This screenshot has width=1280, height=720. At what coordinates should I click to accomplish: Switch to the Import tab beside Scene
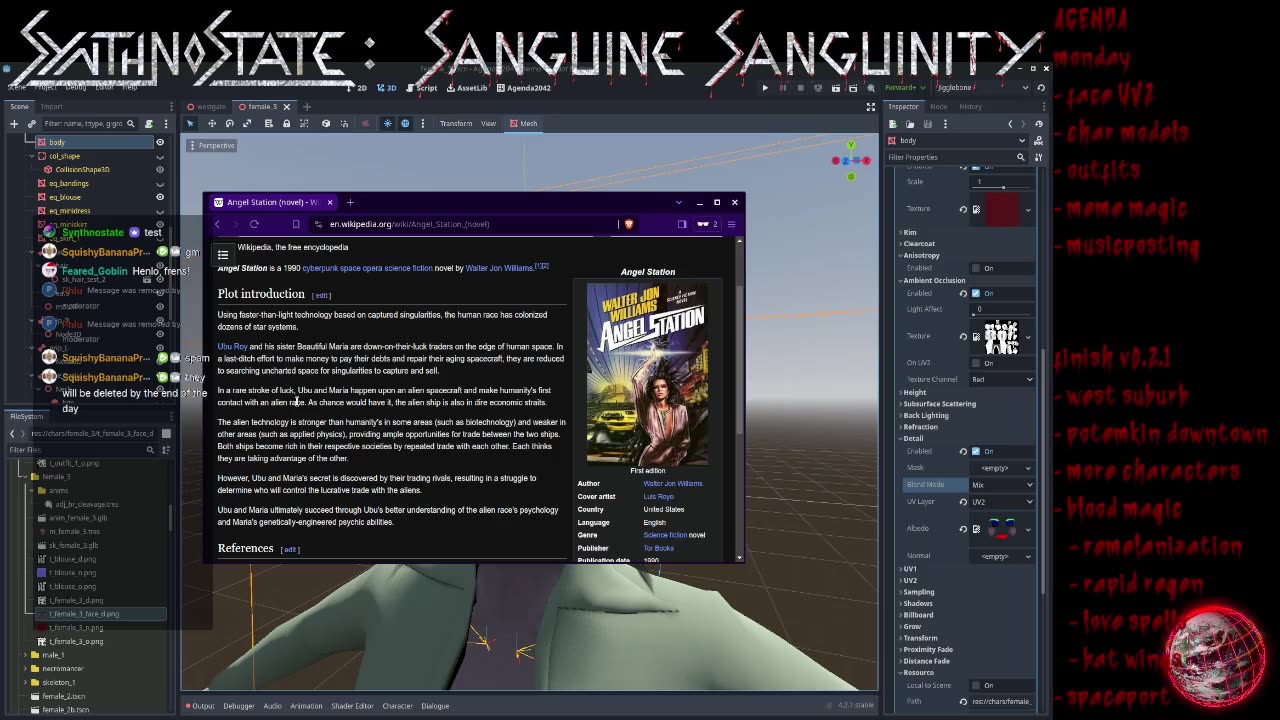tap(51, 106)
